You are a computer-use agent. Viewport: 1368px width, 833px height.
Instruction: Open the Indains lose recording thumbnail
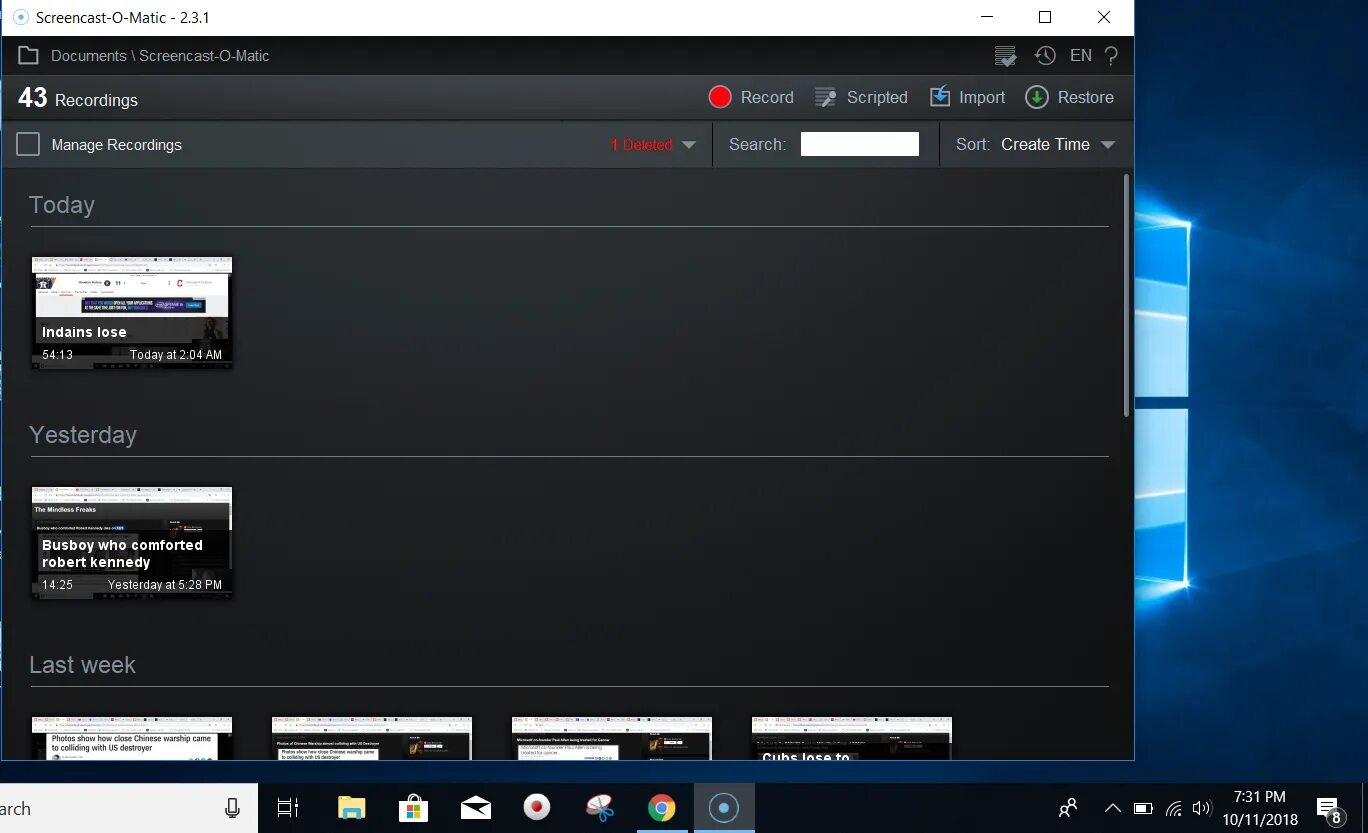tap(132, 313)
